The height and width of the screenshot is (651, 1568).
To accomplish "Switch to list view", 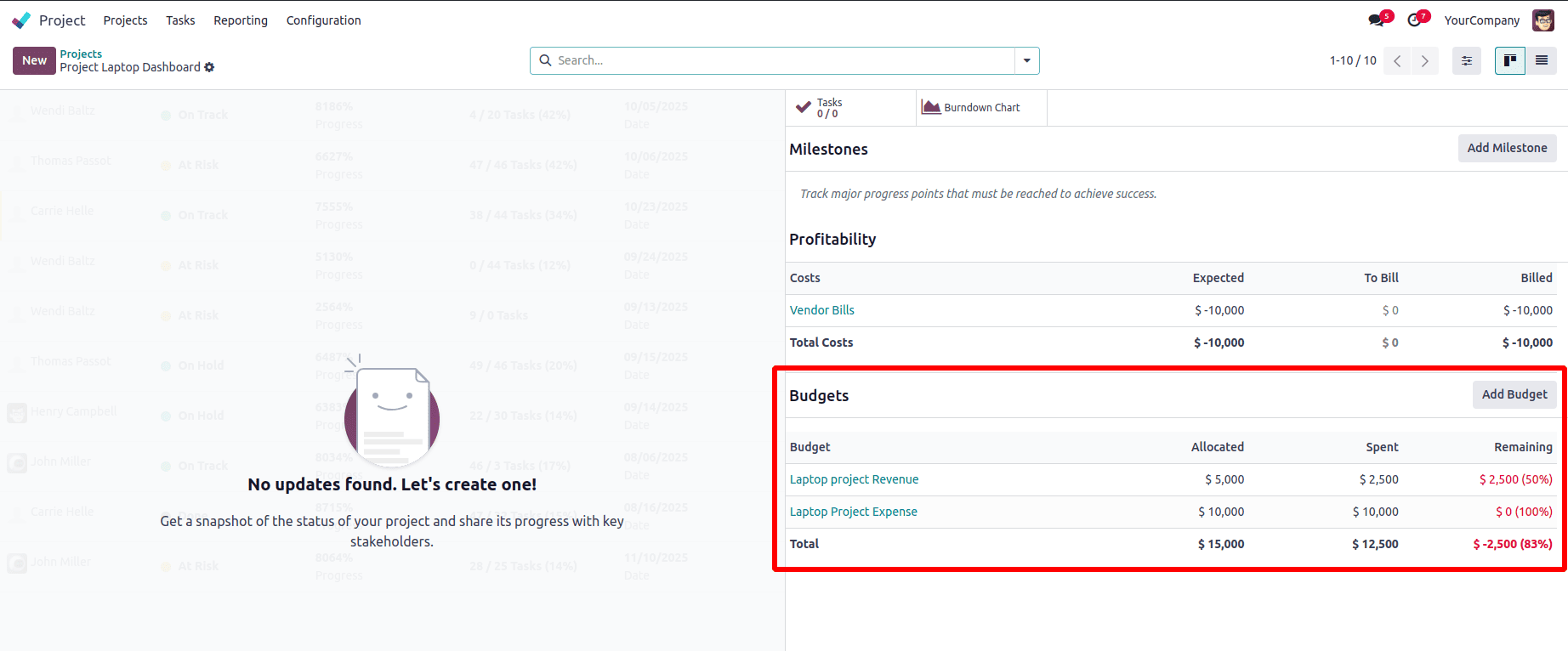I will 1541,60.
